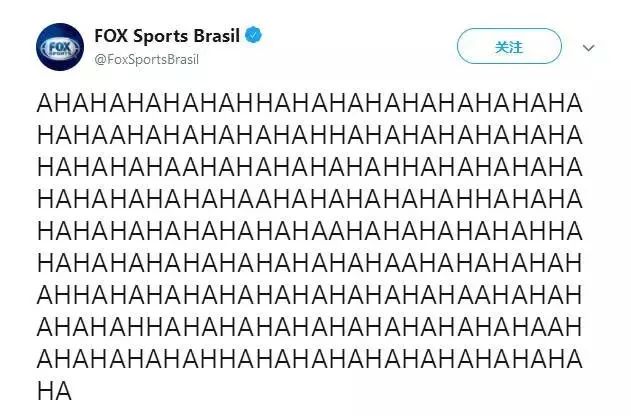Click the word FOX in the account name
Viewport: 631px width, 416px height.
pos(111,36)
